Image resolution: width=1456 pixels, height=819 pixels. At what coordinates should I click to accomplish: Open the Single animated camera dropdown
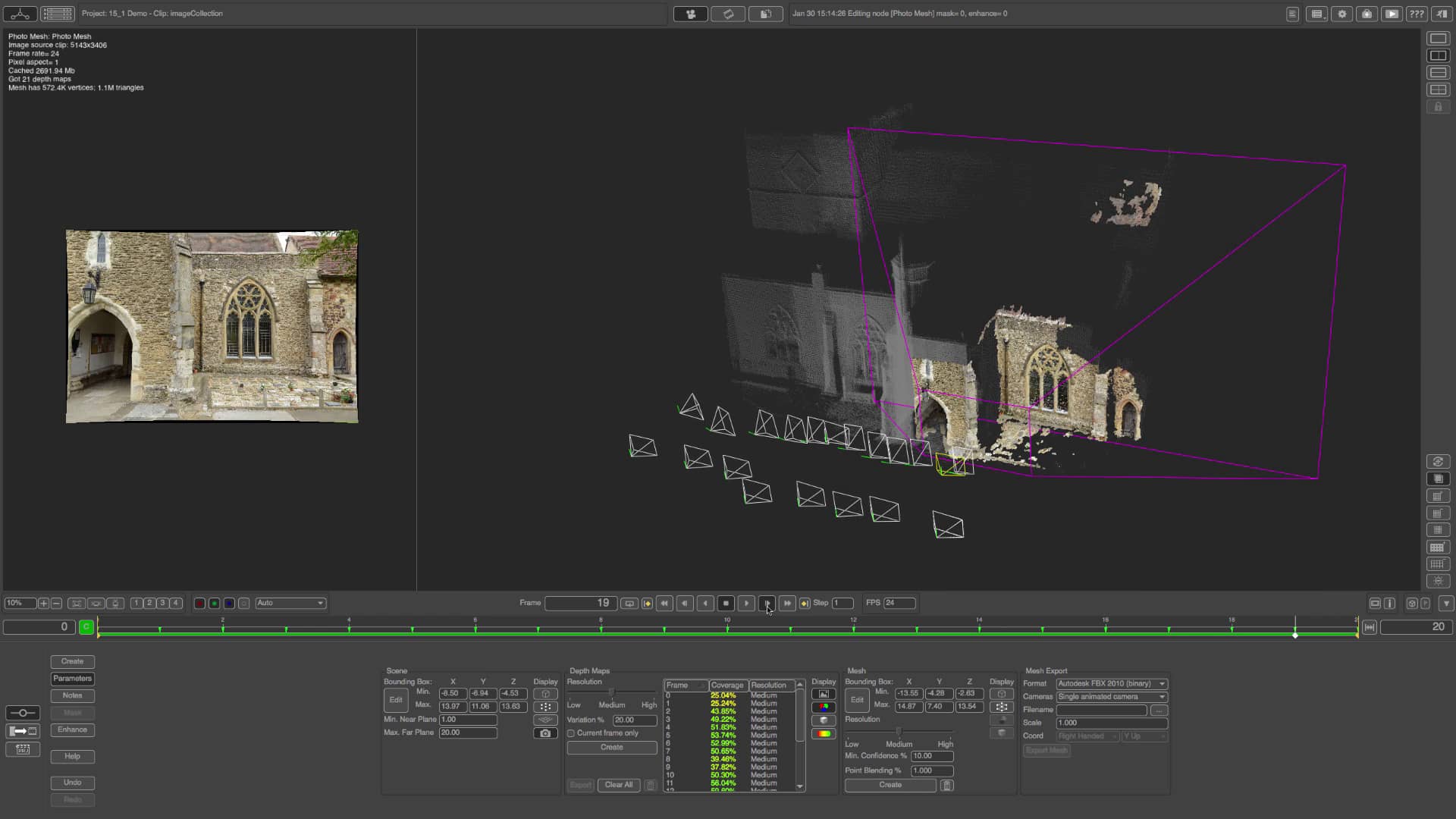[x=1110, y=696]
